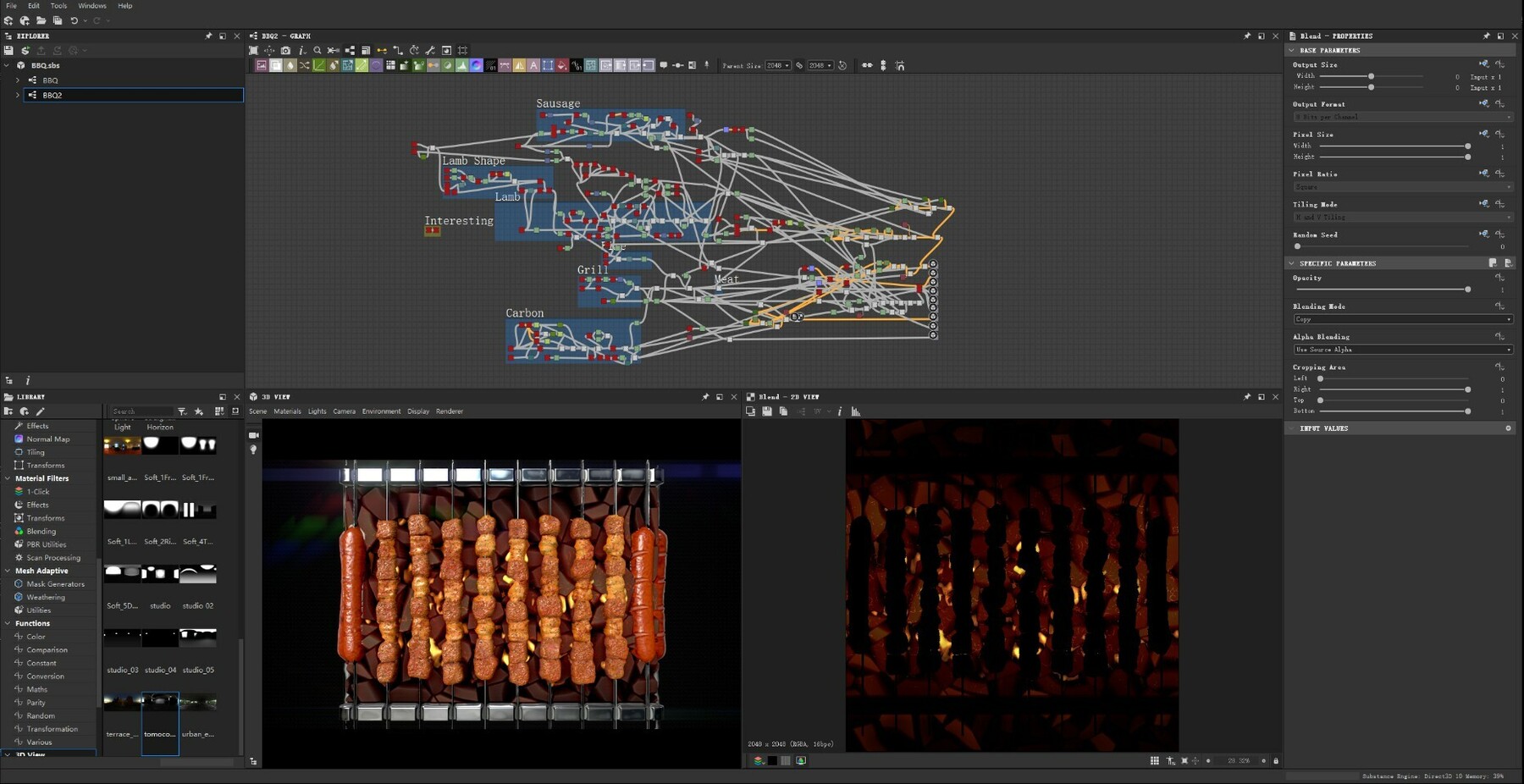Click the graph search magnifier icon
Image resolution: width=1524 pixels, height=784 pixels.
pos(317,50)
